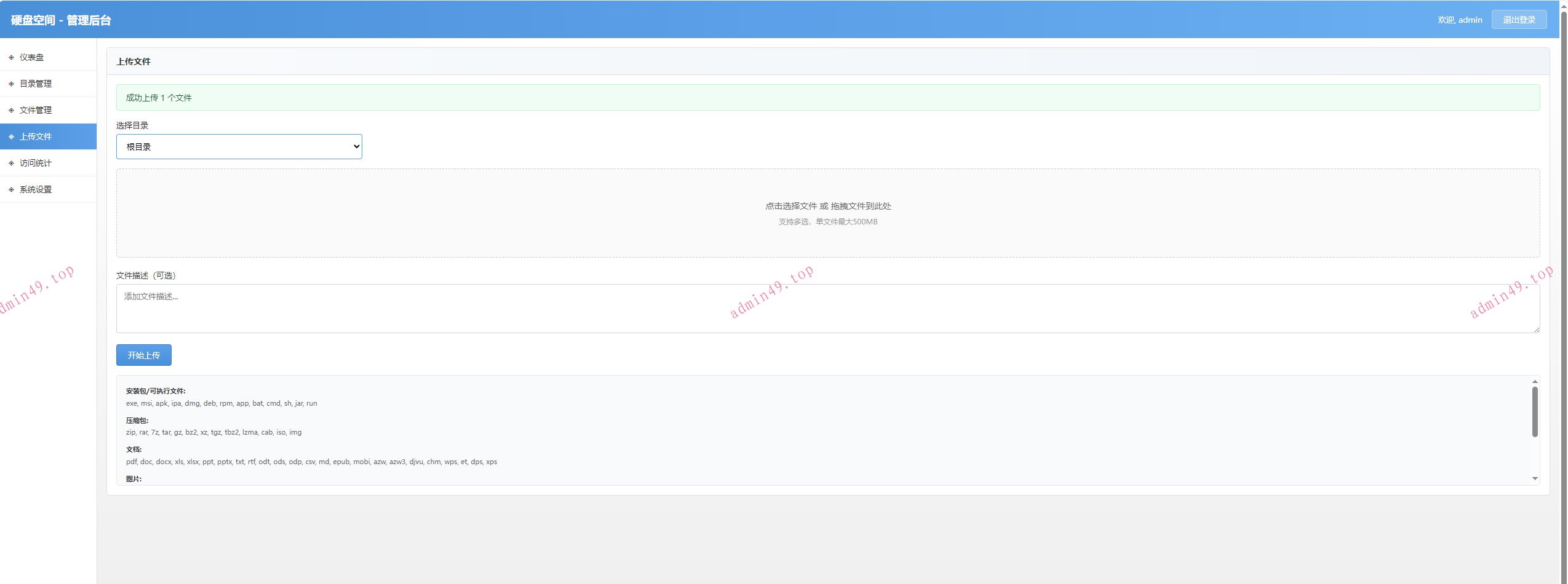Click the diamond icon beside 仪表盘
Screen dimensions: 1568x584
[x=11, y=57]
